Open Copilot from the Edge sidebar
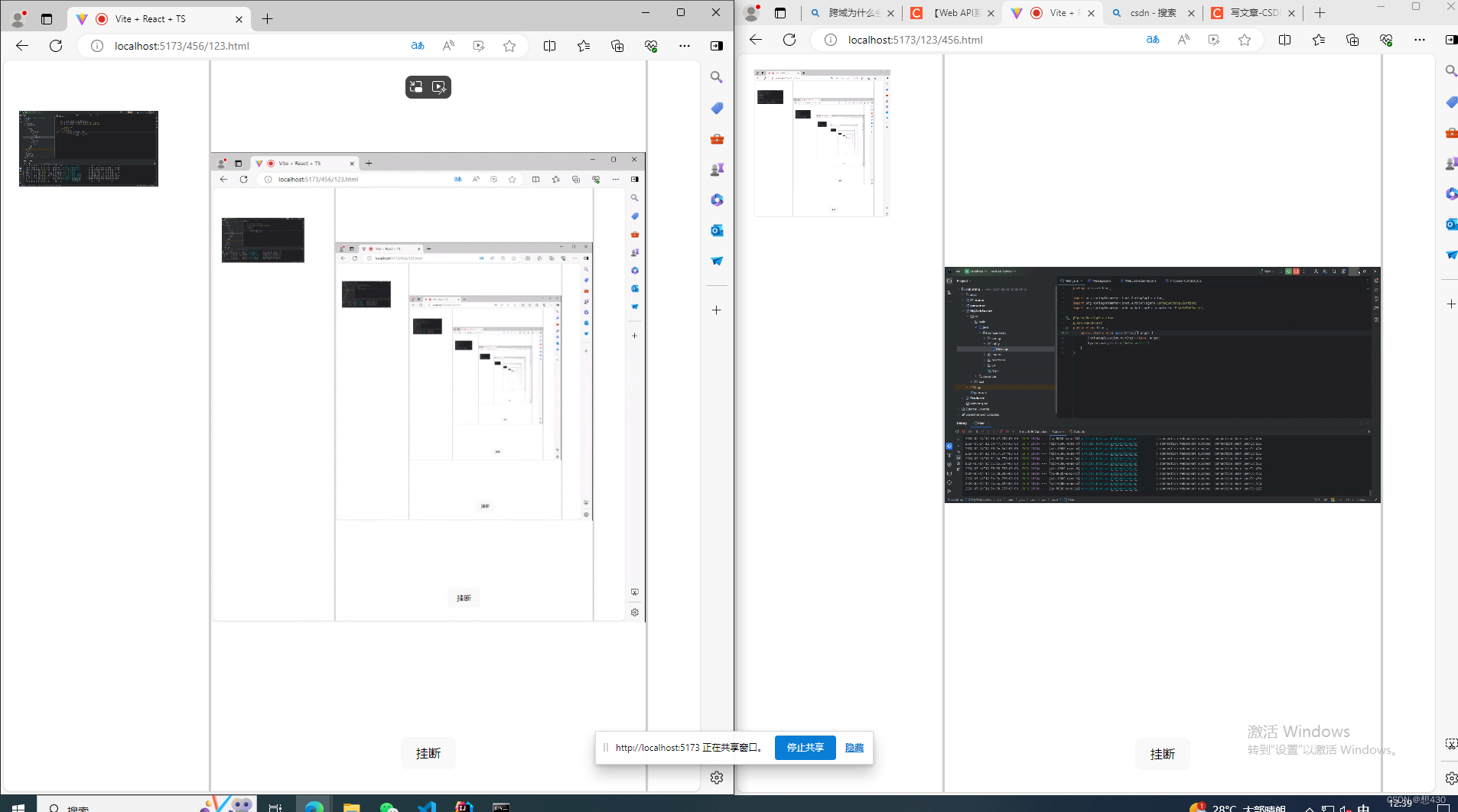 [717, 200]
